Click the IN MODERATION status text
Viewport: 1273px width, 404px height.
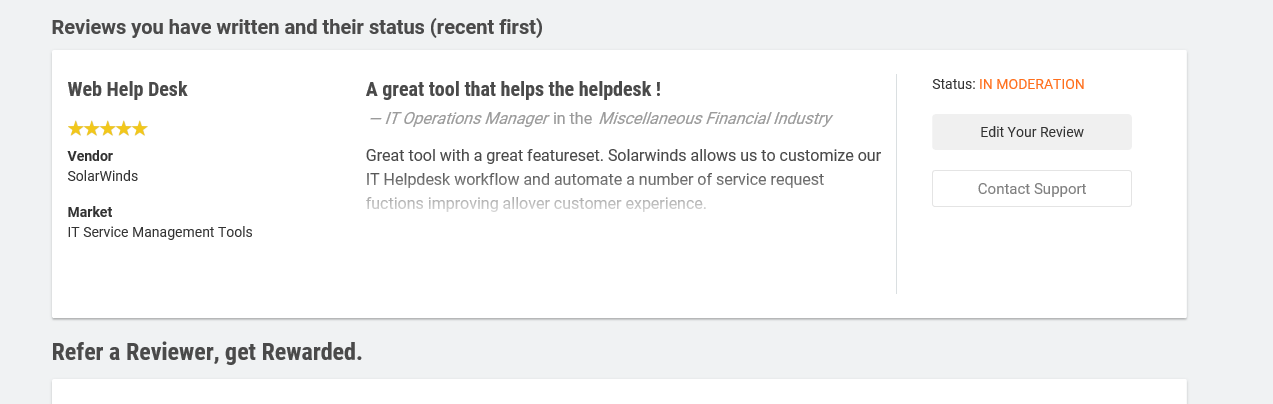(1031, 84)
